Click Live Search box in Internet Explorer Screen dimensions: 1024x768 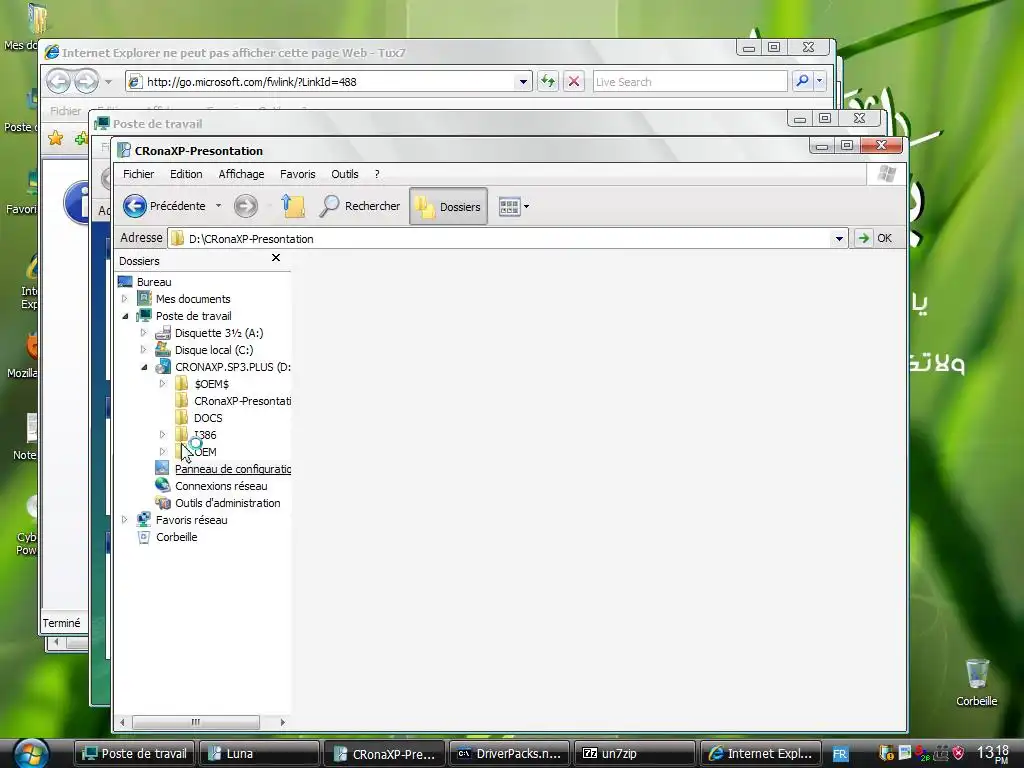coord(690,82)
